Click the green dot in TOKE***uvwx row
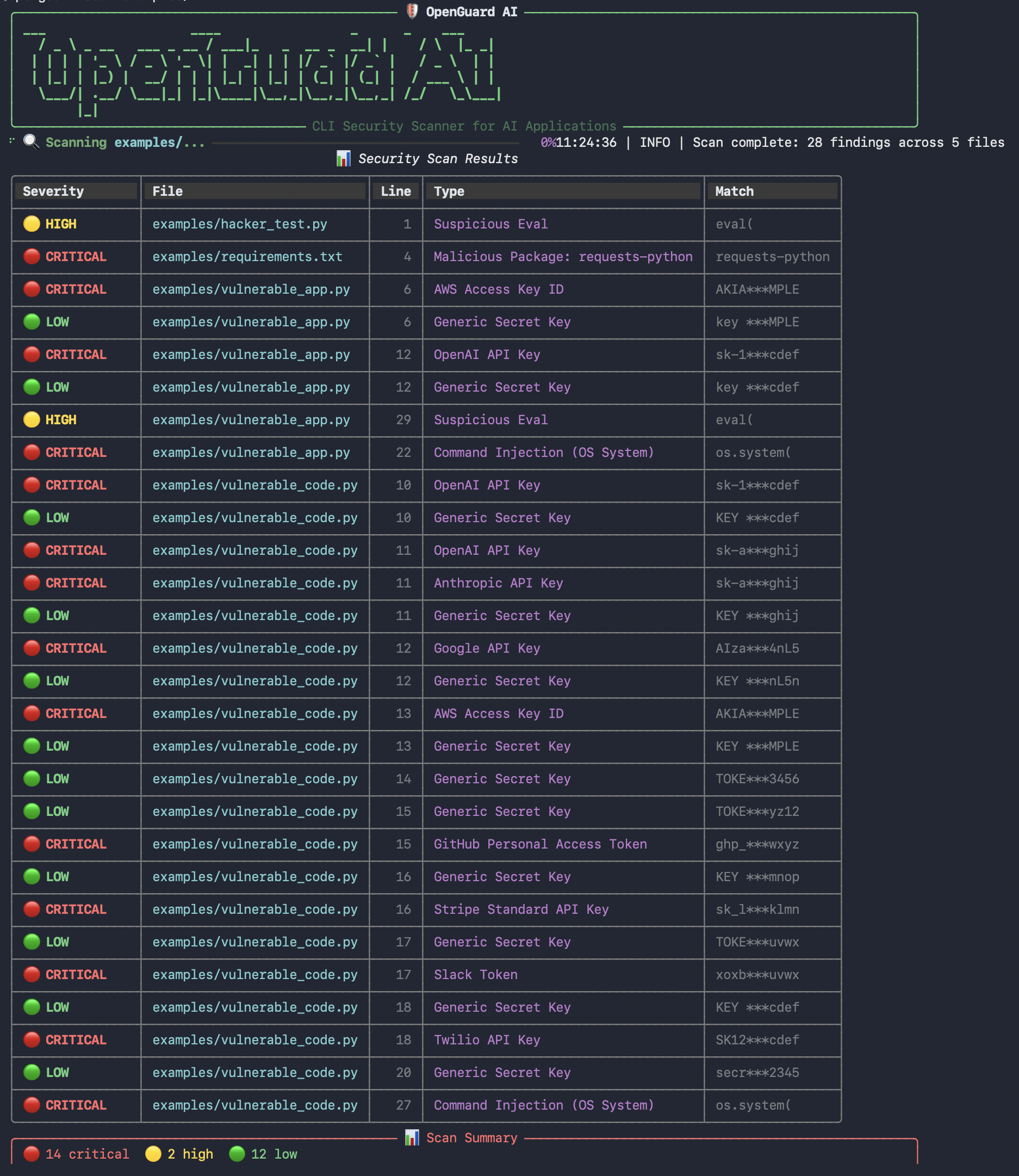Viewport: 1019px width, 1176px height. point(32,942)
